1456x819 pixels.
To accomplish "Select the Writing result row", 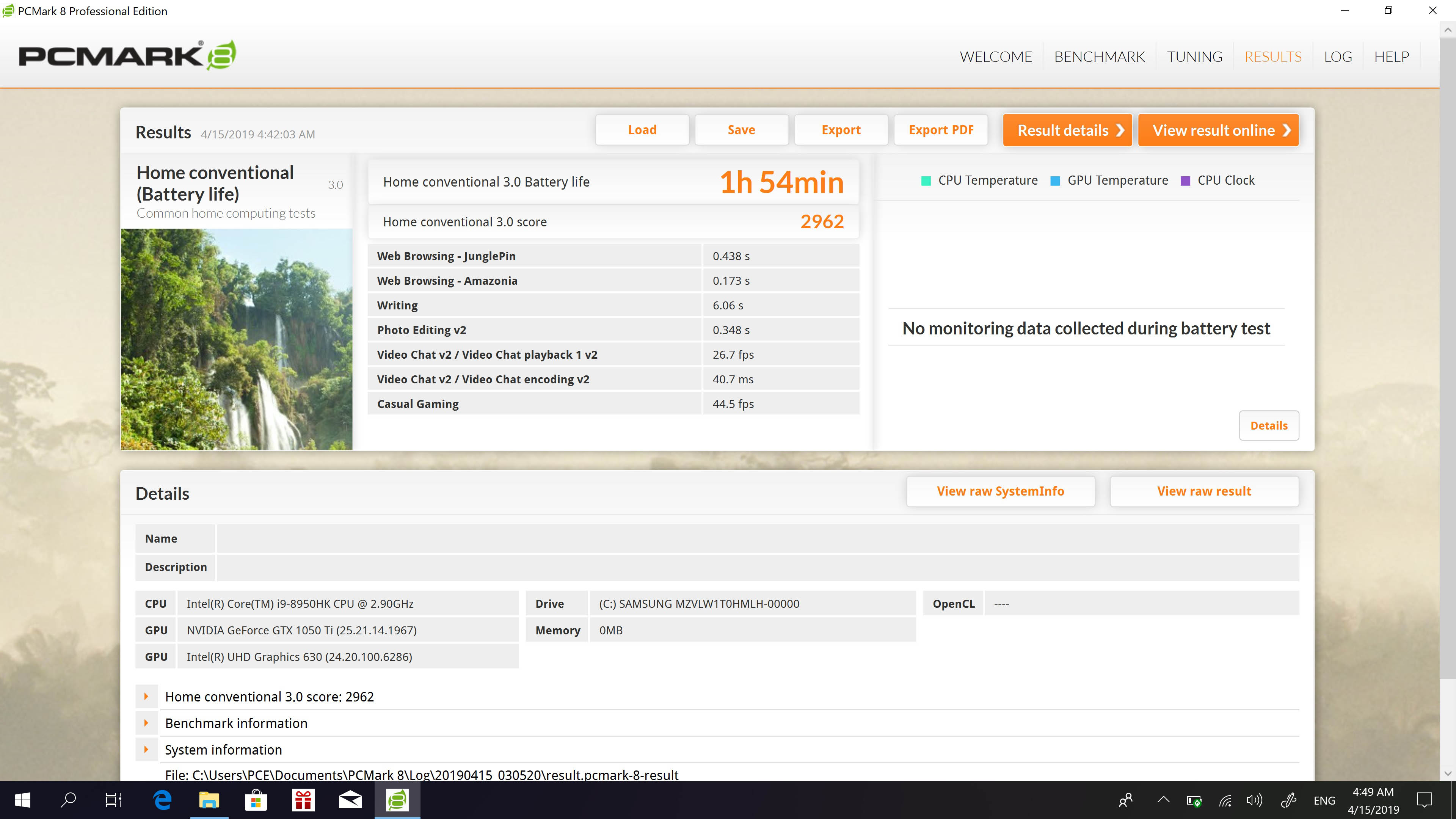I will [613, 305].
